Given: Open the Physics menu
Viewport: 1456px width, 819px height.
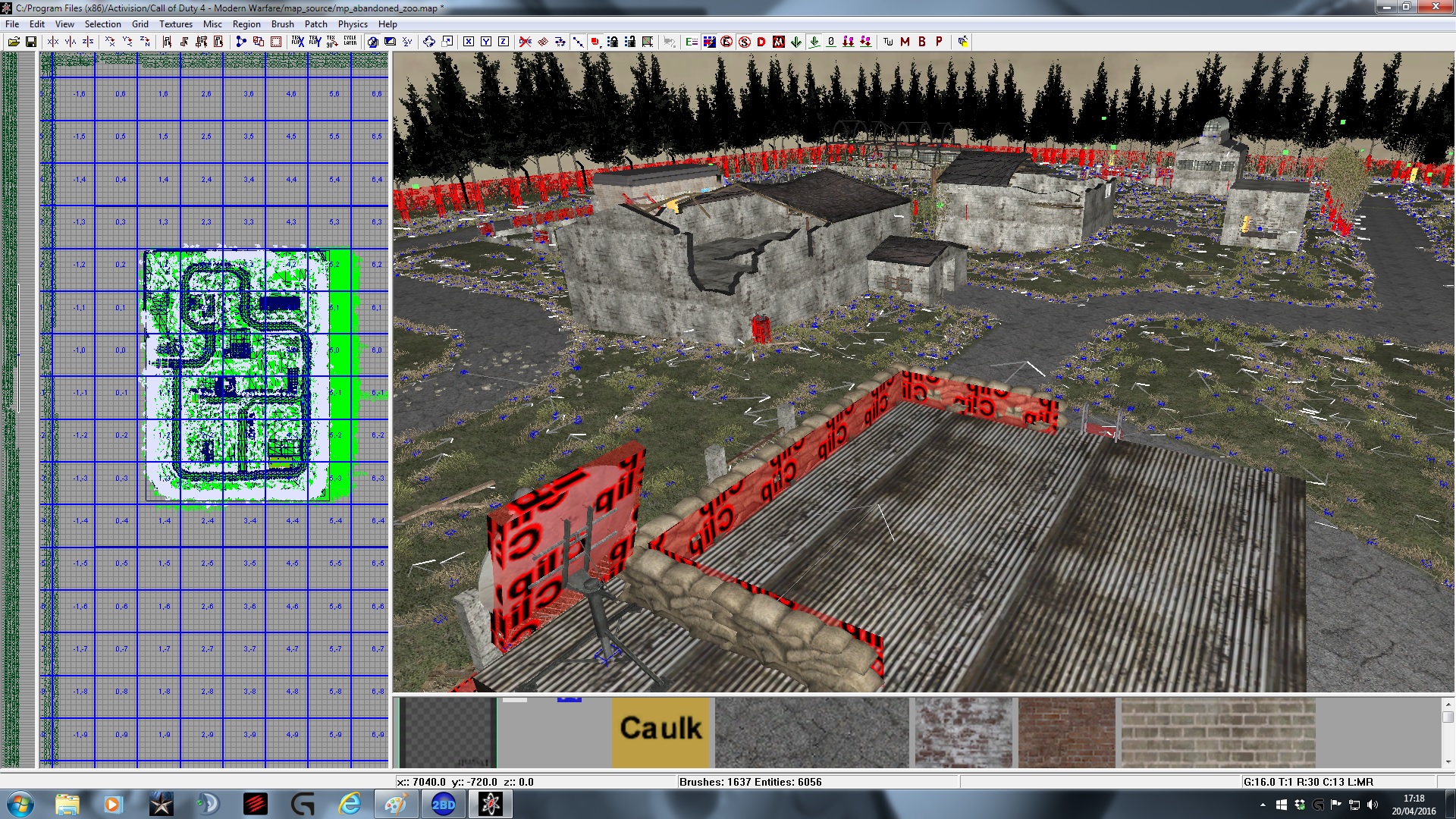Looking at the screenshot, I should click(353, 24).
